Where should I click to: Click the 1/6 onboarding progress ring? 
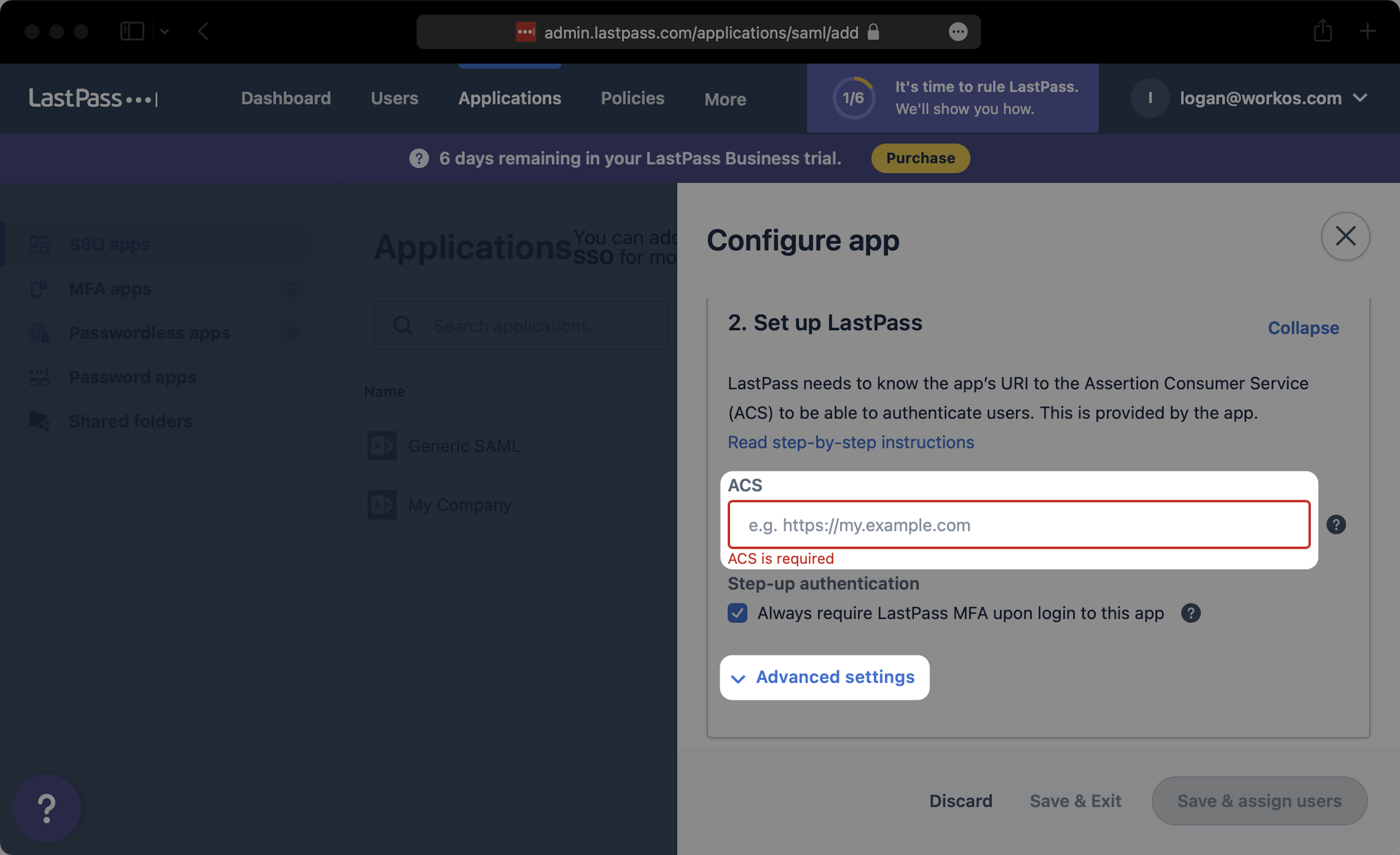coord(853,98)
